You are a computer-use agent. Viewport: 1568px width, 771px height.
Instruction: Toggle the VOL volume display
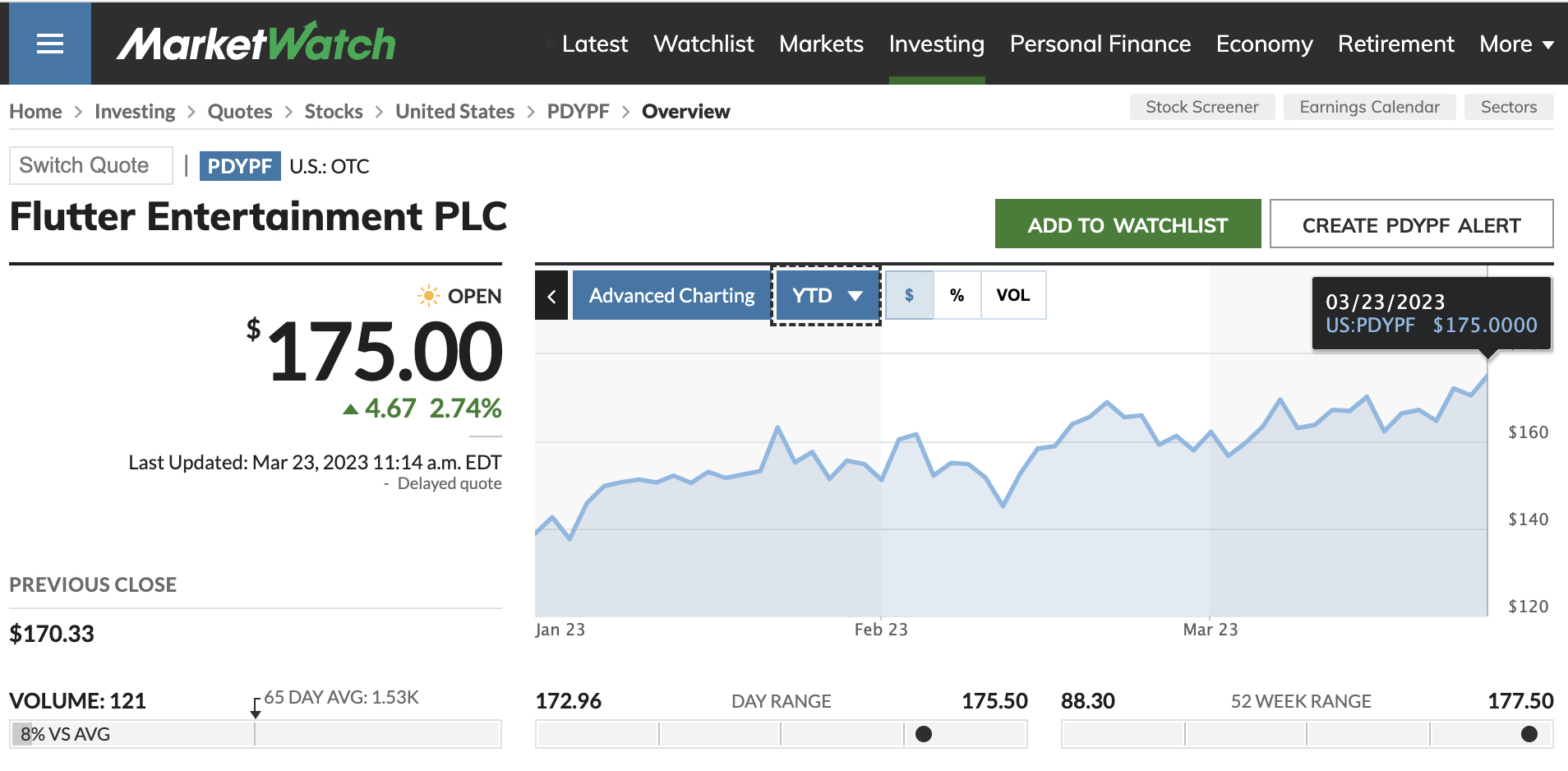click(x=1012, y=295)
